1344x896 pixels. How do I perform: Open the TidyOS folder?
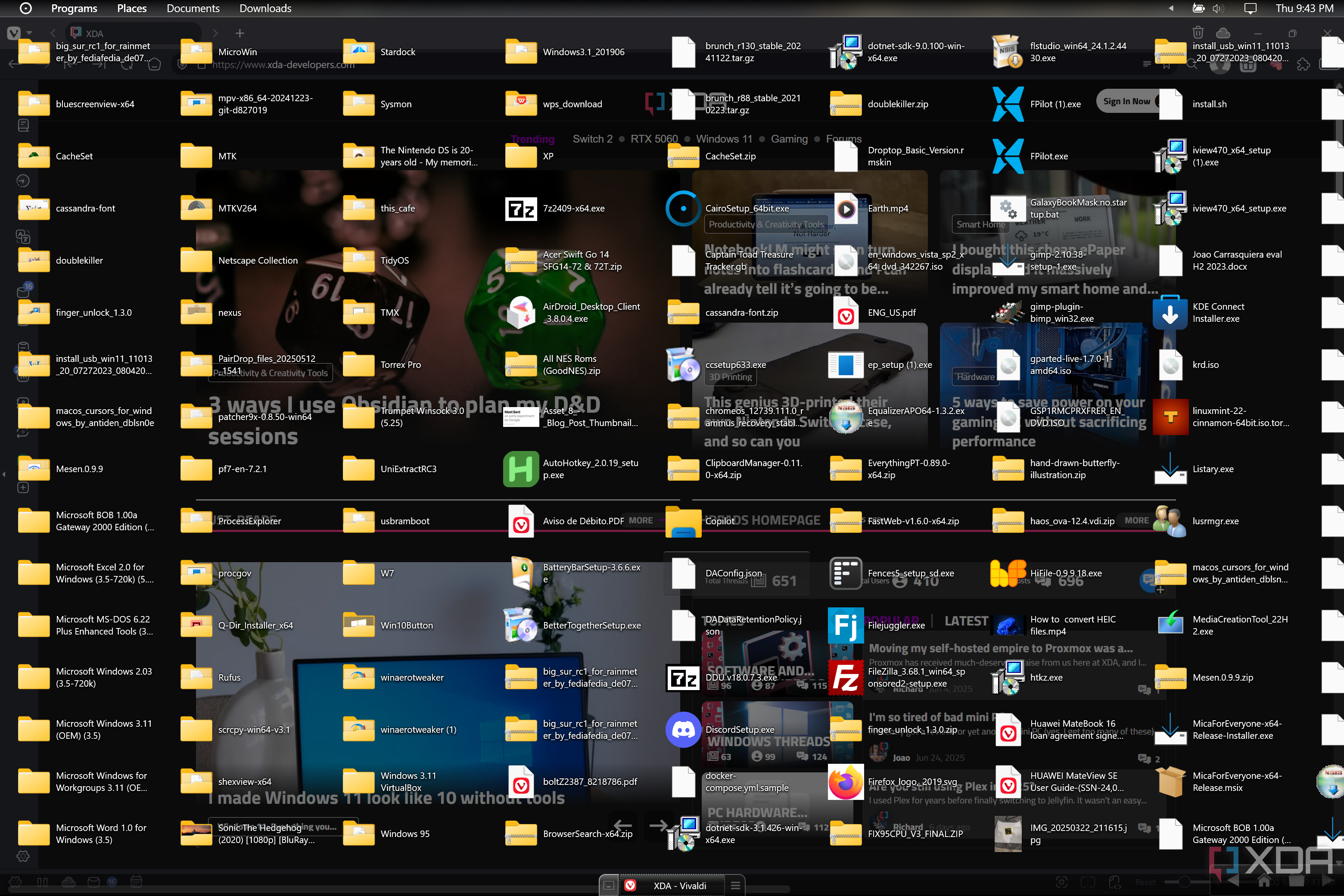click(x=358, y=261)
